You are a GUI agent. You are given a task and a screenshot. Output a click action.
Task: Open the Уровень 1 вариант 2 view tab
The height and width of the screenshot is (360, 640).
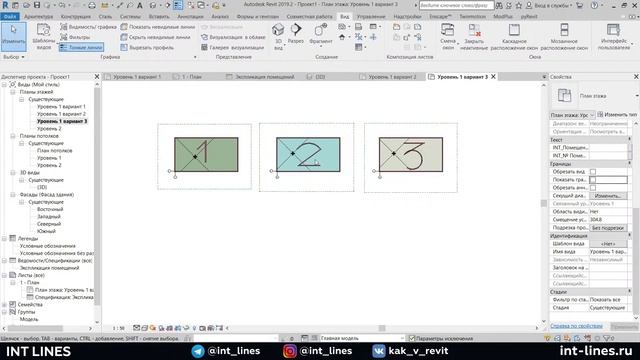[x=392, y=77]
